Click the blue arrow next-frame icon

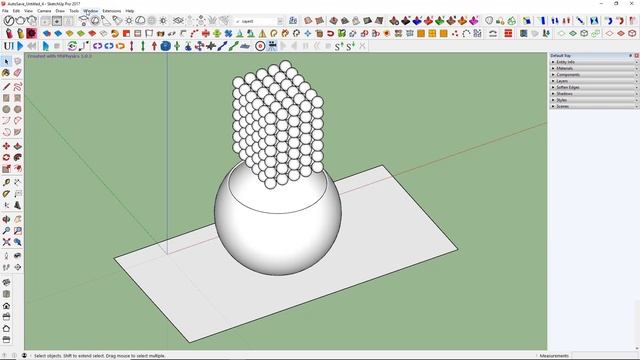45,46
